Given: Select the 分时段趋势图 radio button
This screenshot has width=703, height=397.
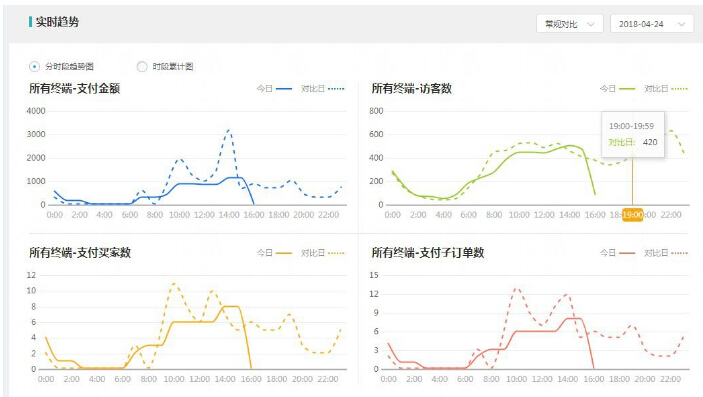Looking at the screenshot, I should tap(35, 67).
